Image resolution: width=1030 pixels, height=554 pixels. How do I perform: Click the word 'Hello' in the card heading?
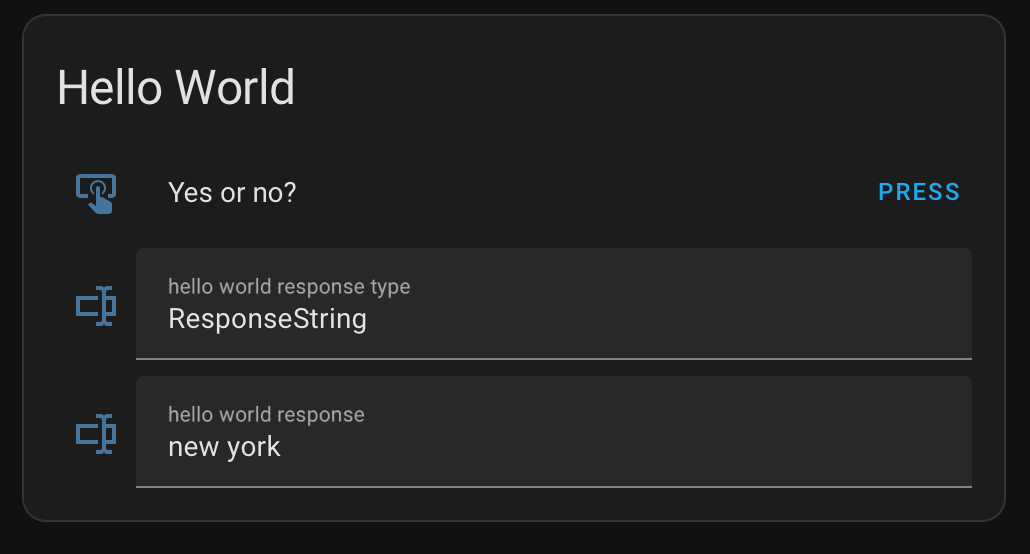(110, 87)
